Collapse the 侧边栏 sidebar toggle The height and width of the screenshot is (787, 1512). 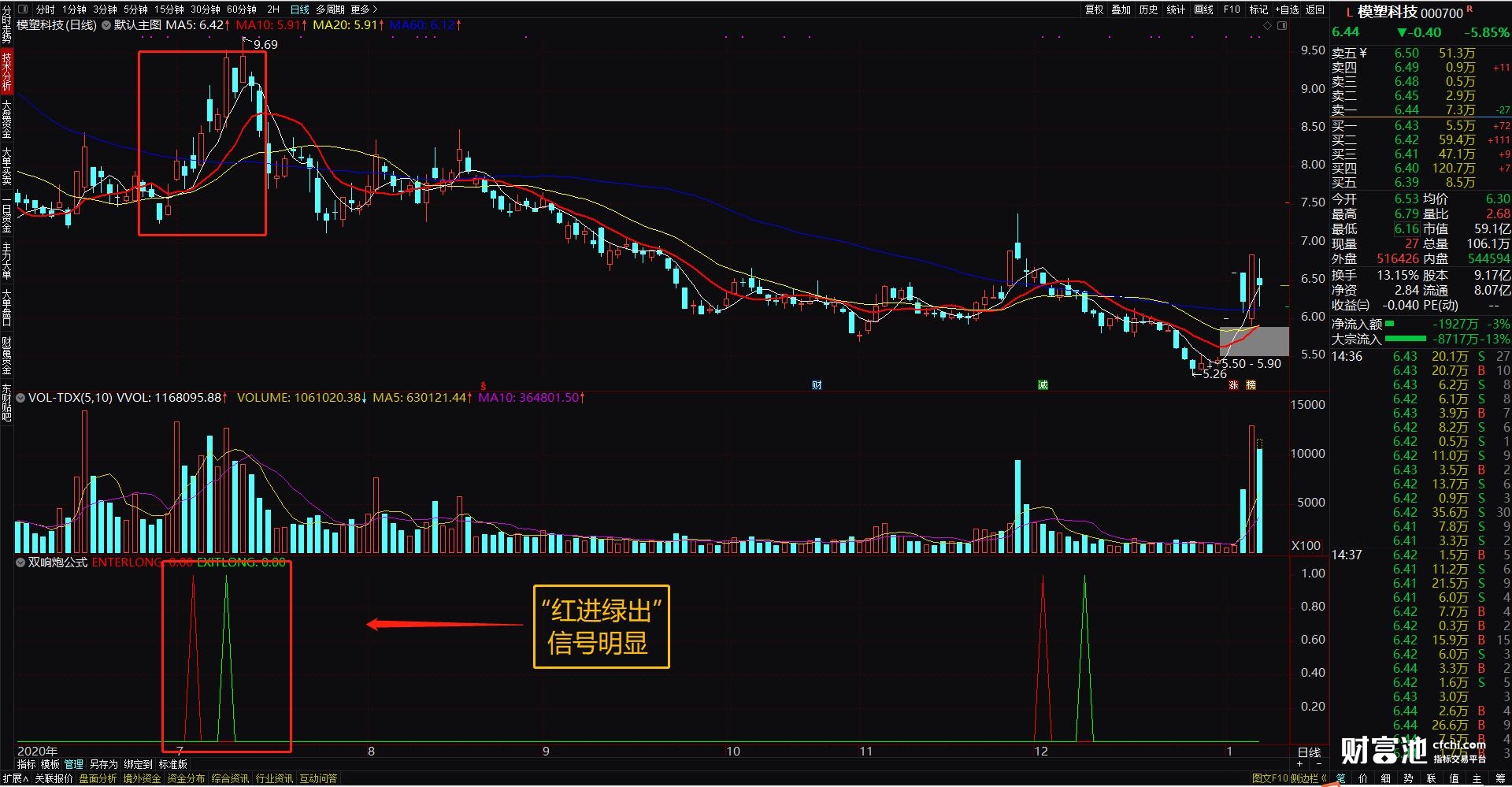coord(1310,778)
